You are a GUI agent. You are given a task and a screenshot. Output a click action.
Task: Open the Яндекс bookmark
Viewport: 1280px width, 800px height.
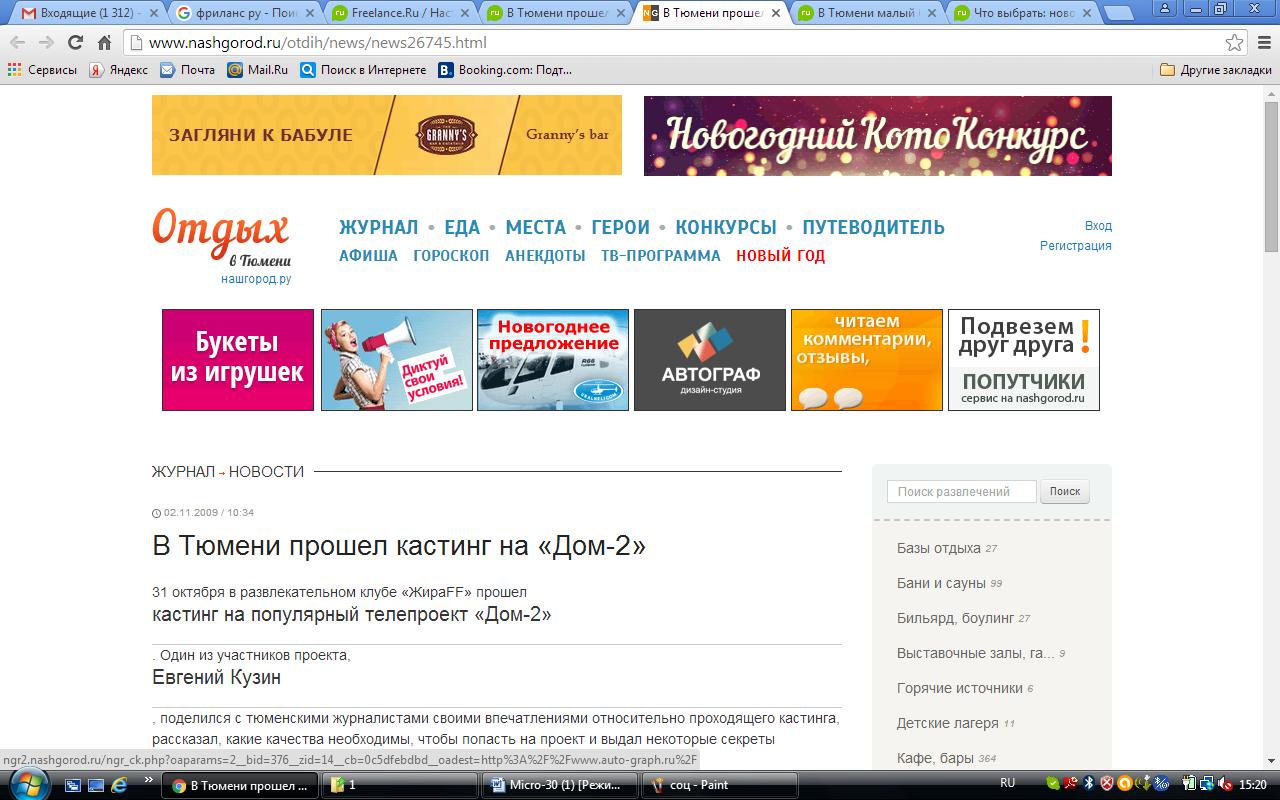click(x=118, y=70)
